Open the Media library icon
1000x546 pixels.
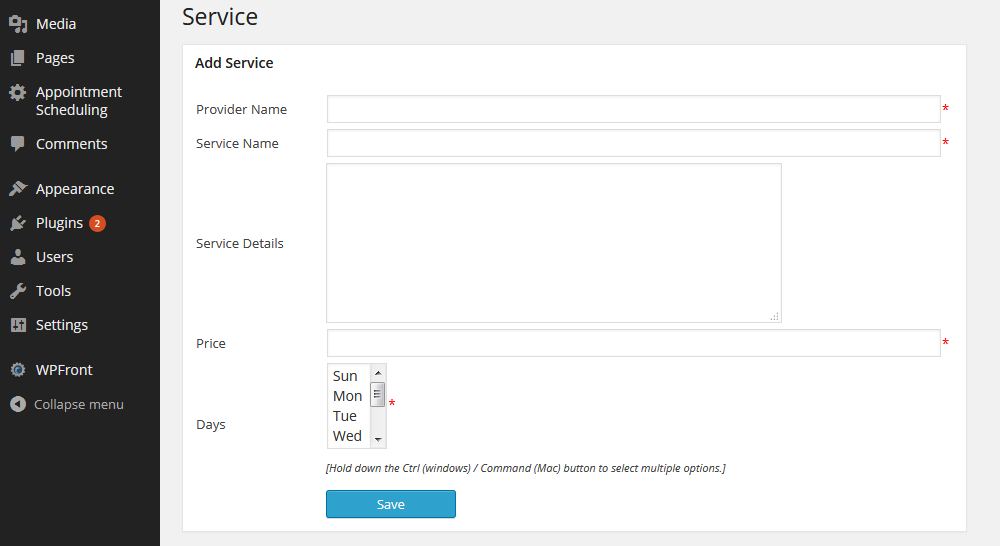pos(18,24)
